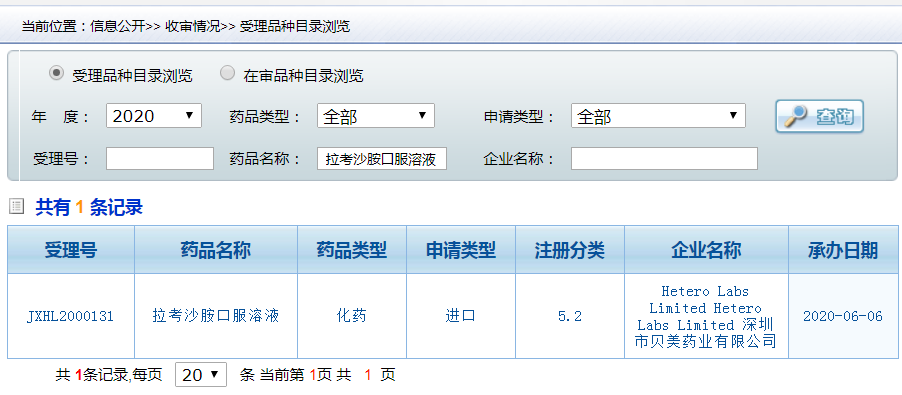Open the 年度 2020 dropdown
This screenshot has height=395, width=902.
click(x=154, y=116)
